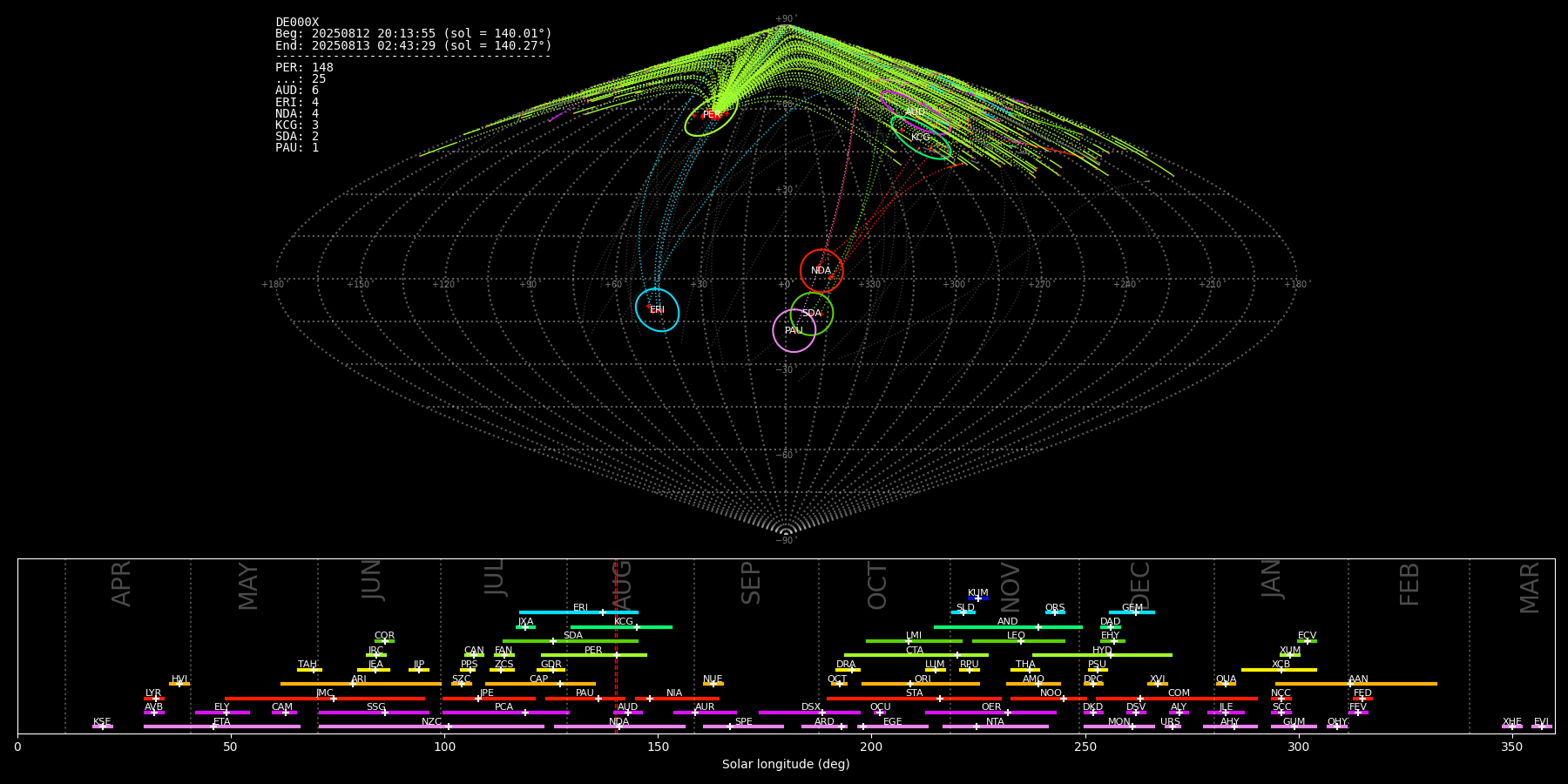This screenshot has width=1568, height=784.
Task: Click the cyan ERI radiant circle
Action: pos(658,310)
